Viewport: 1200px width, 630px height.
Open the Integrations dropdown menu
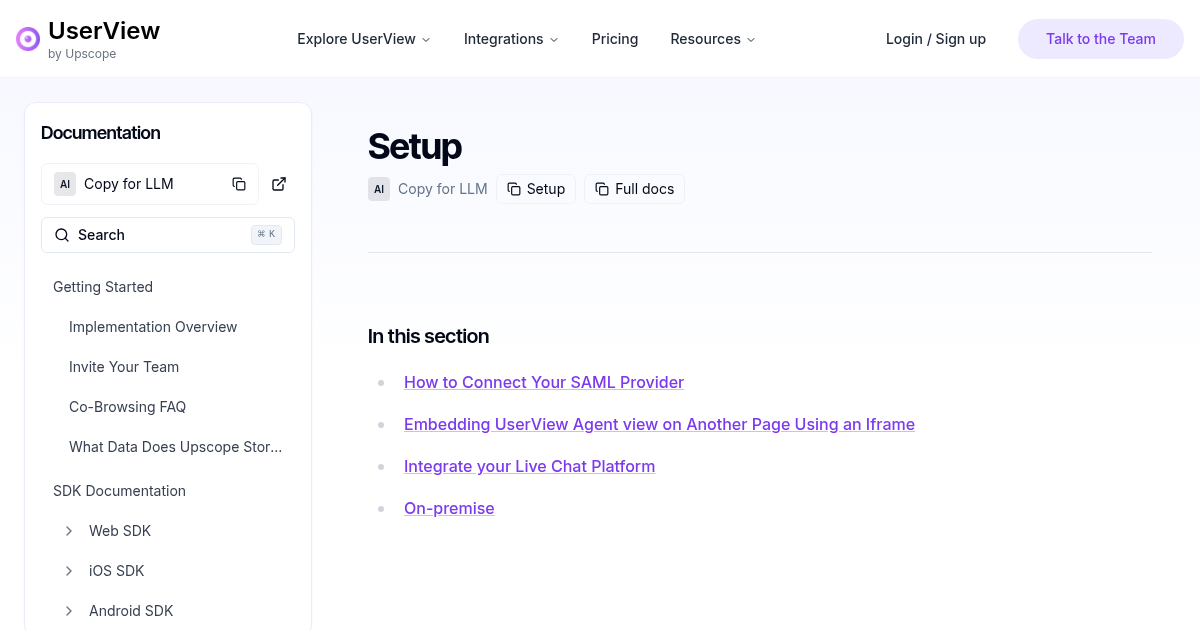(x=511, y=39)
